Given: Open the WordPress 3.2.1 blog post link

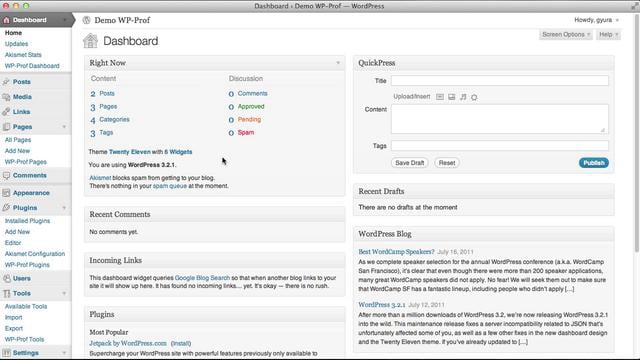Looking at the screenshot, I should pos(382,305).
